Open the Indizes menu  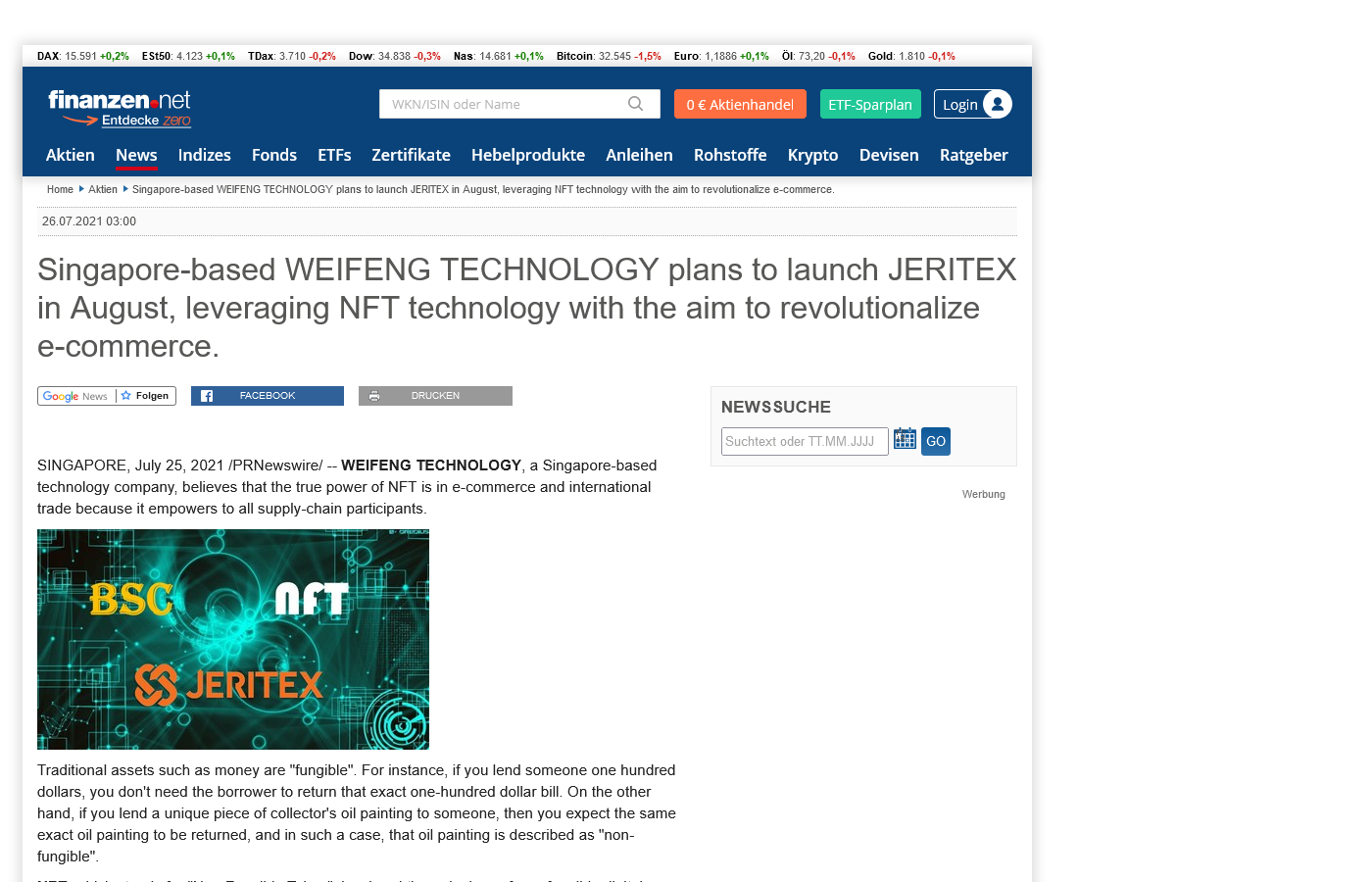point(205,155)
